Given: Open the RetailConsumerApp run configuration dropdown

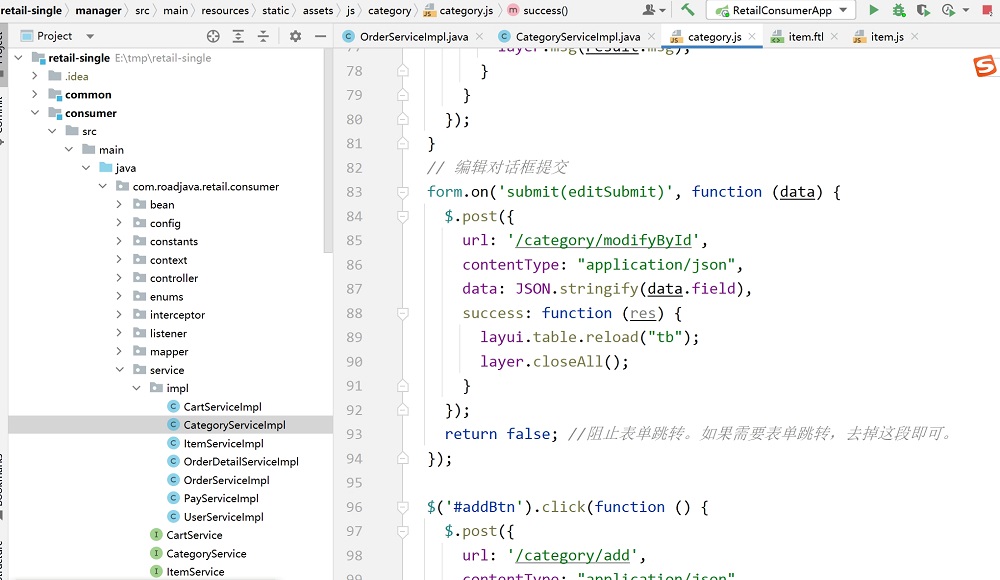Looking at the screenshot, I should pyautogui.click(x=781, y=11).
